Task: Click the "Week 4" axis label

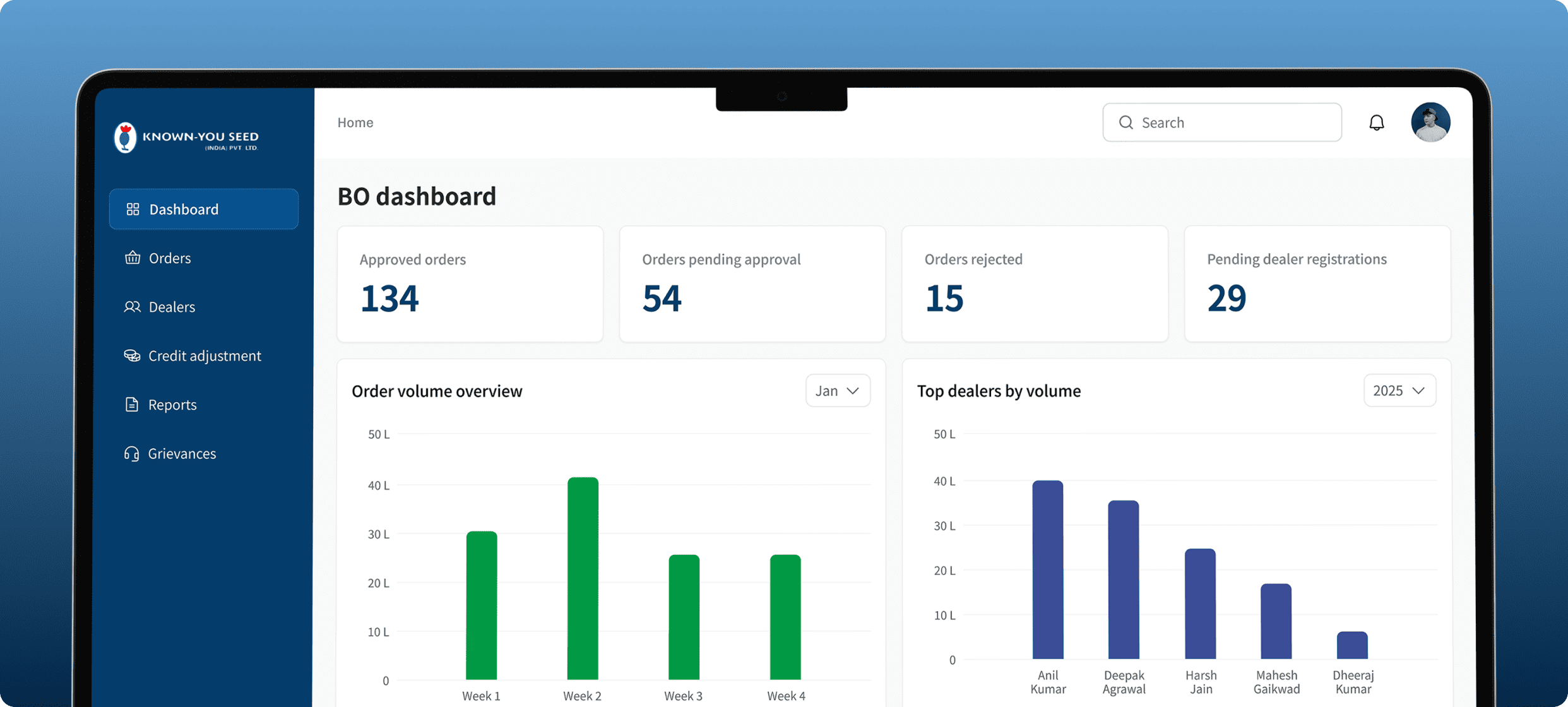Action: (787, 696)
